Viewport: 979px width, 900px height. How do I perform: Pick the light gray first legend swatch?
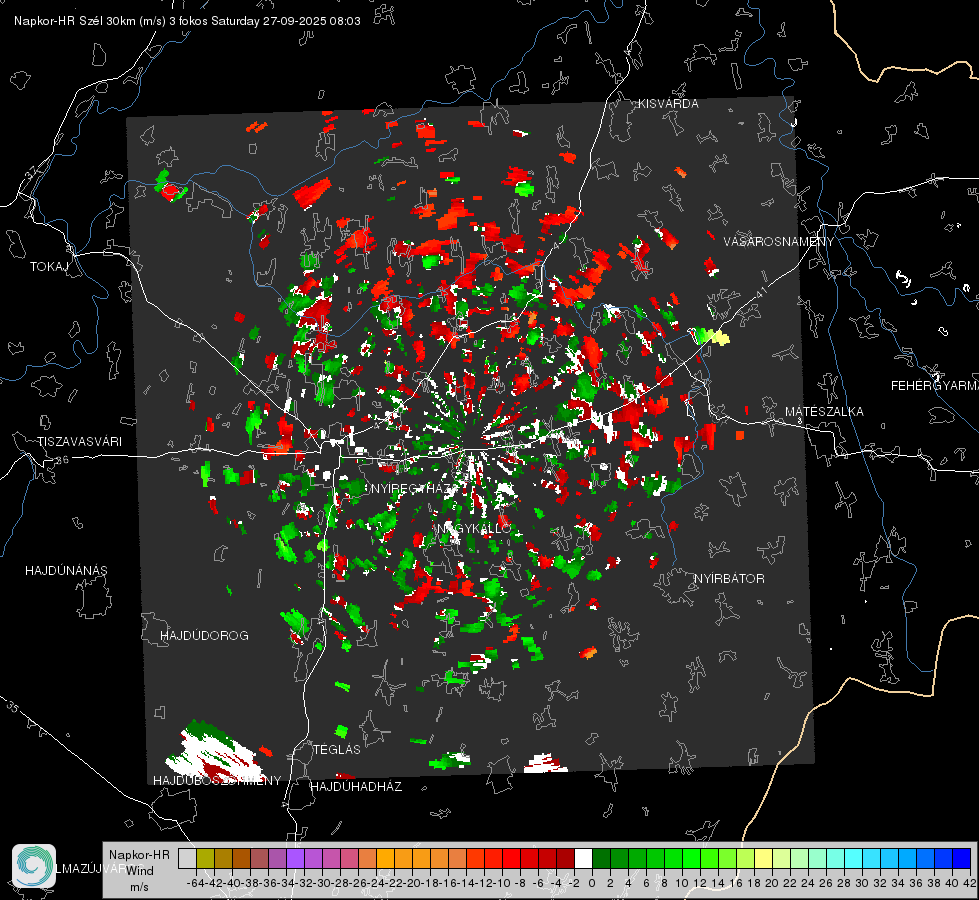(x=187, y=858)
